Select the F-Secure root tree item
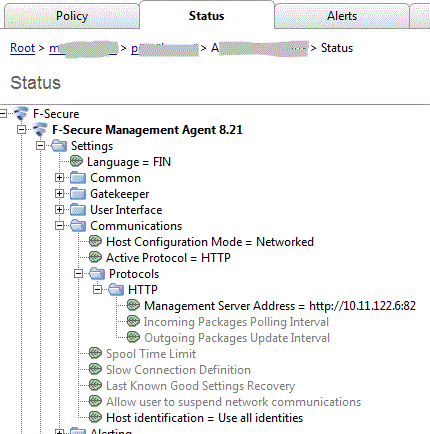430x434 pixels. [x=56, y=114]
